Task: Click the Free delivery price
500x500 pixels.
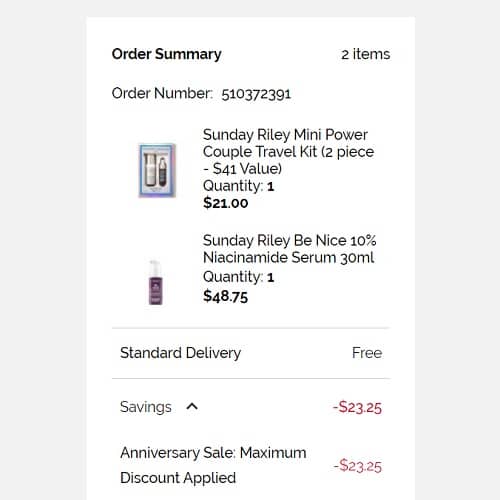Action: pos(367,353)
